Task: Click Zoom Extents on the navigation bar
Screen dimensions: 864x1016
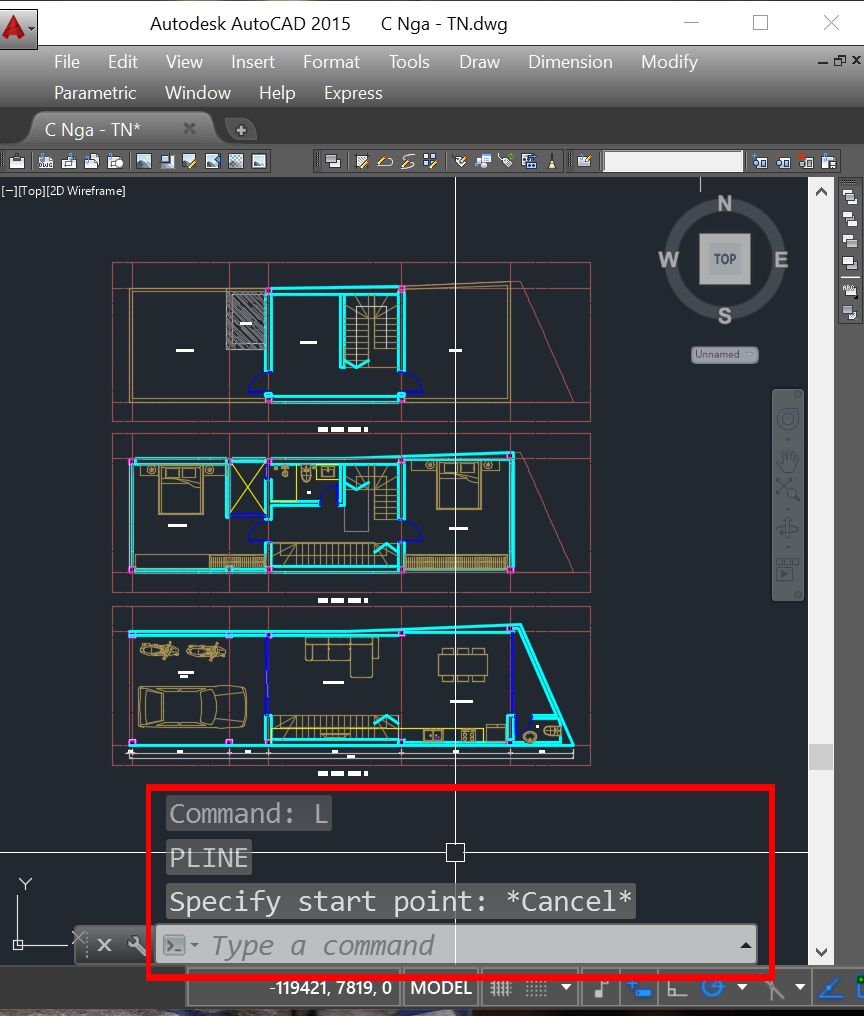Action: point(788,490)
